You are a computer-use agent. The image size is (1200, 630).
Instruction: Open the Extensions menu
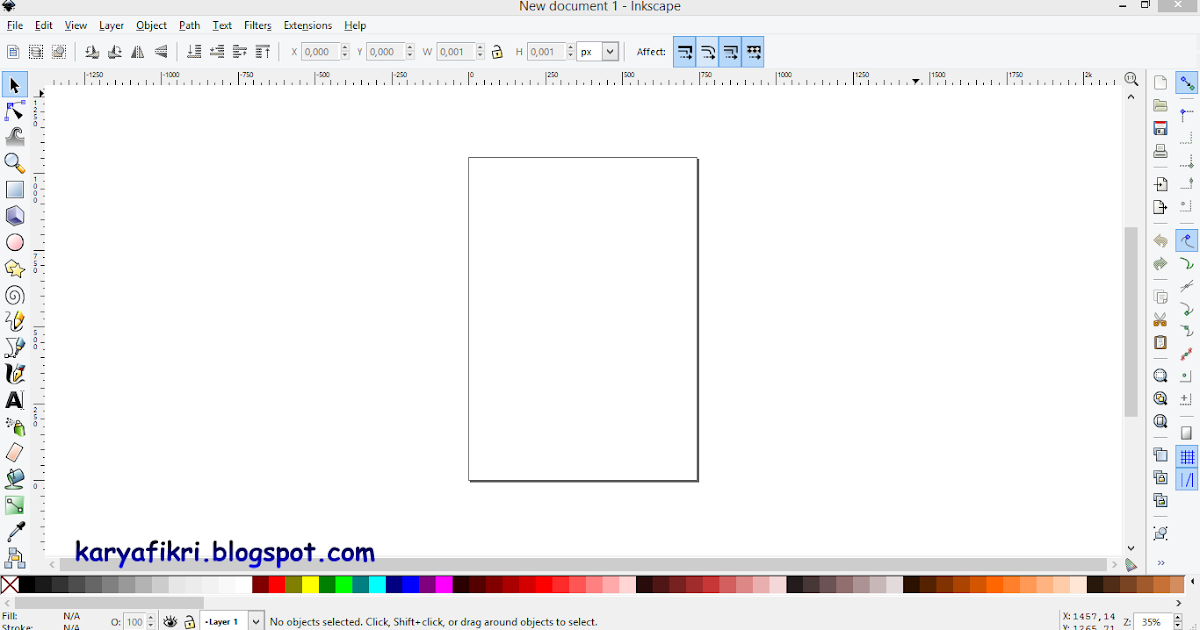[308, 25]
